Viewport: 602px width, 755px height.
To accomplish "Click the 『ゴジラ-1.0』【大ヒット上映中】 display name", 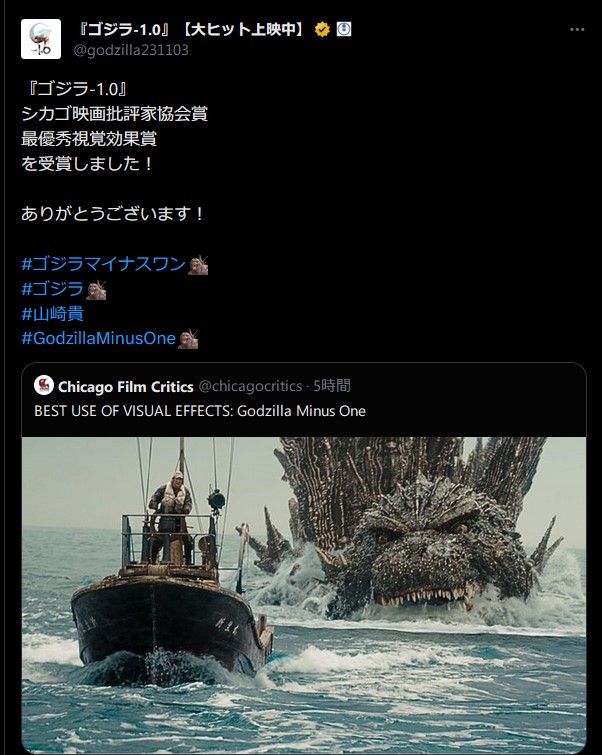I will coord(191,29).
